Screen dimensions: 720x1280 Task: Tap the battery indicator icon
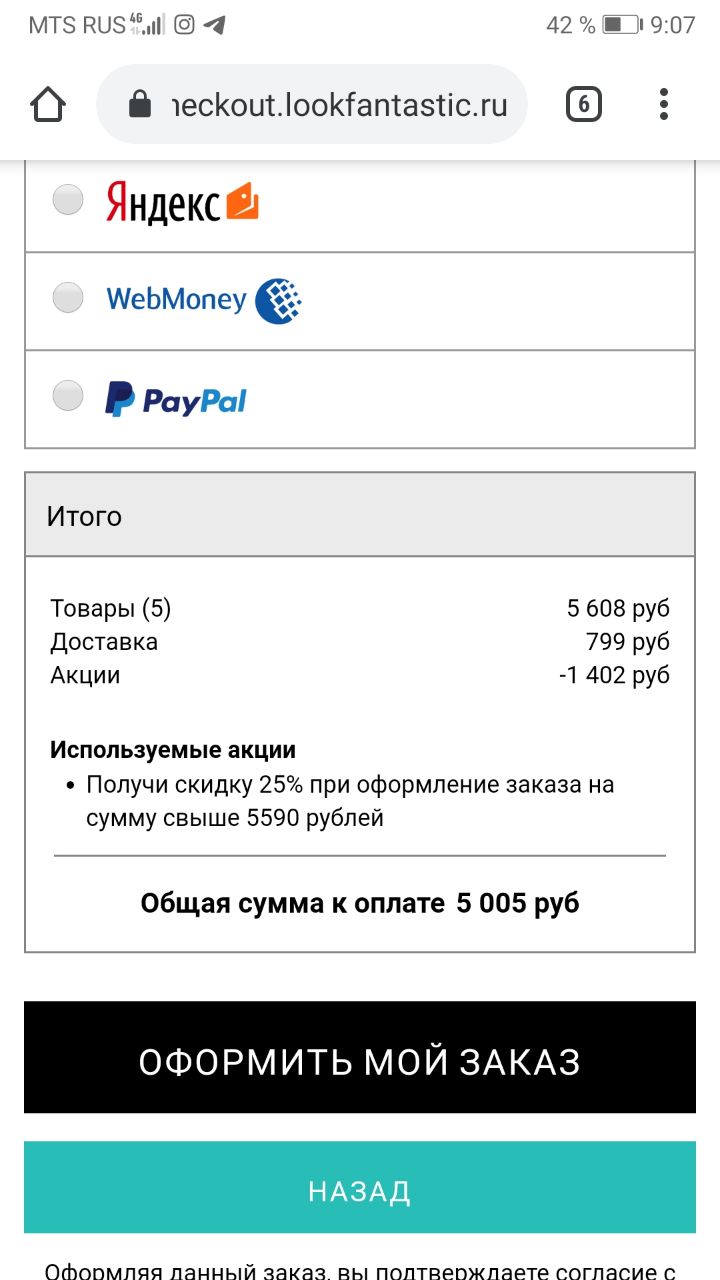621,25
